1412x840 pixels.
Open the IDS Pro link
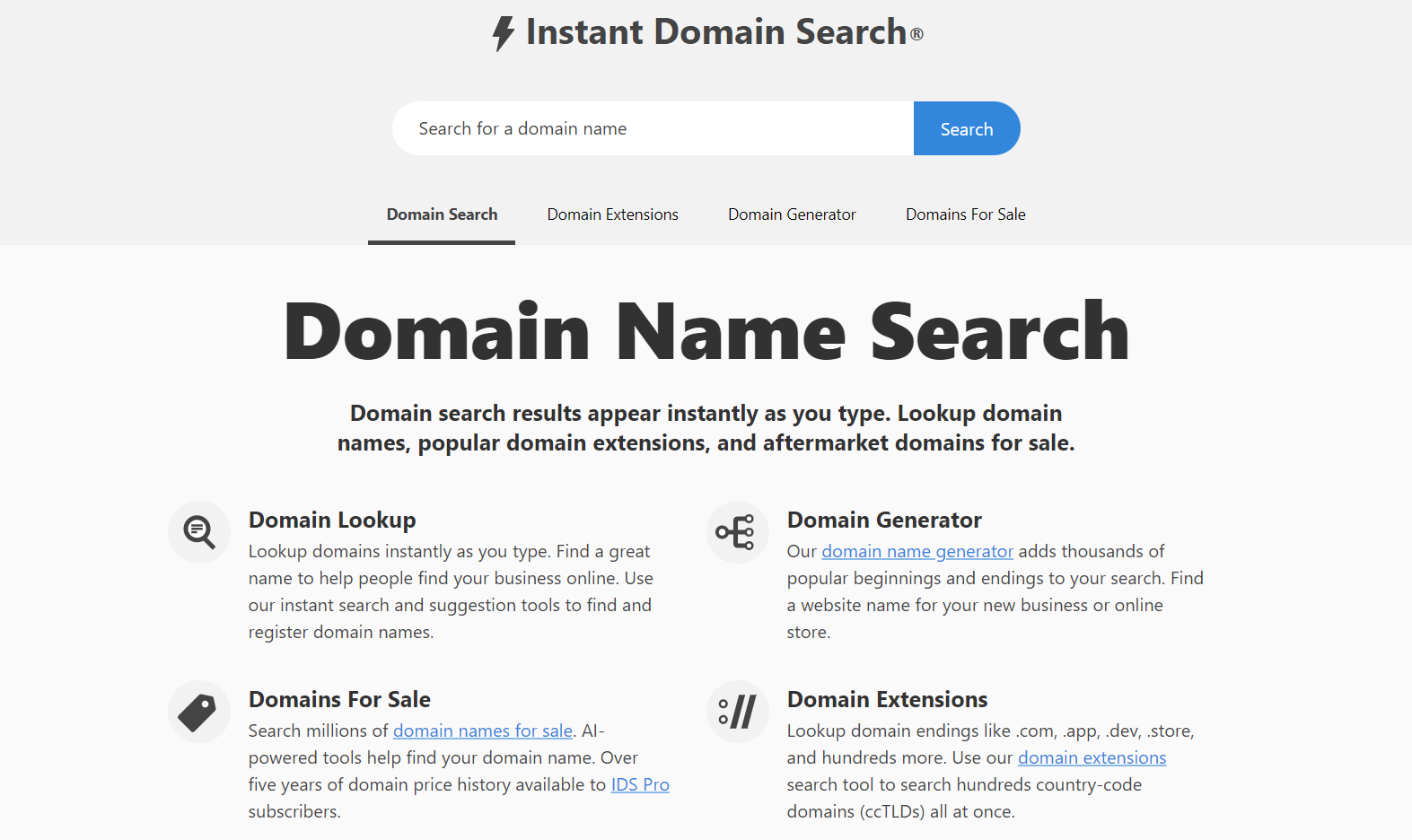pyautogui.click(x=640, y=784)
